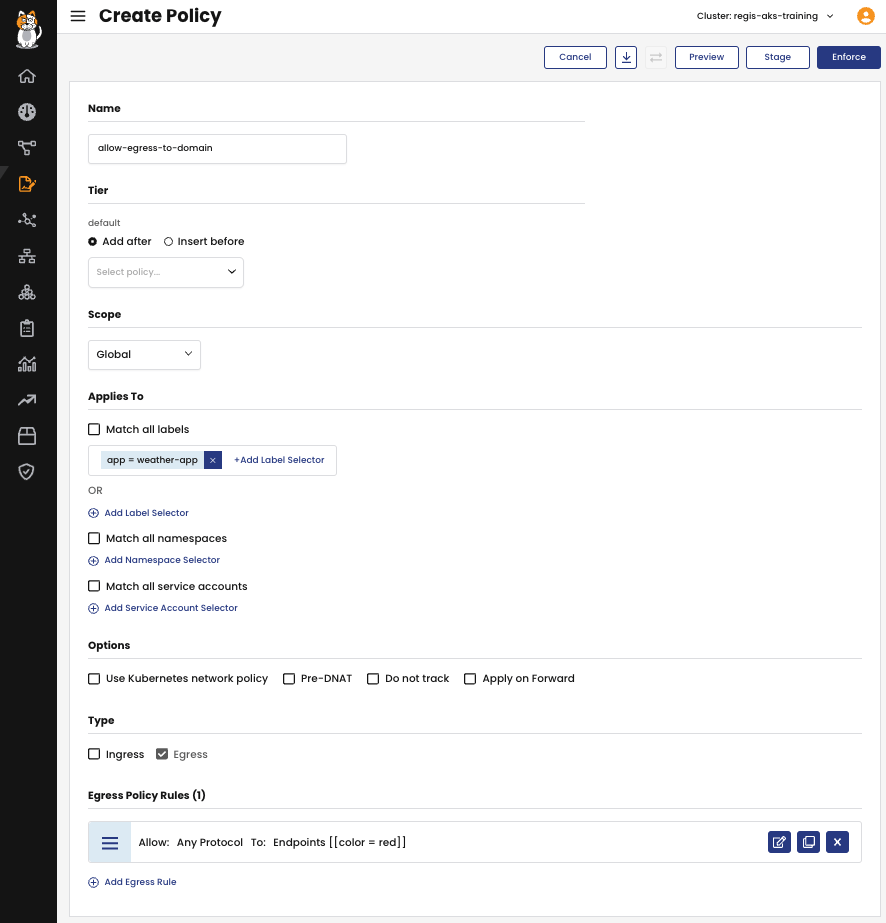The image size is (886, 923).
Task: Open the Policies icon in the sidebar
Action: (27, 184)
